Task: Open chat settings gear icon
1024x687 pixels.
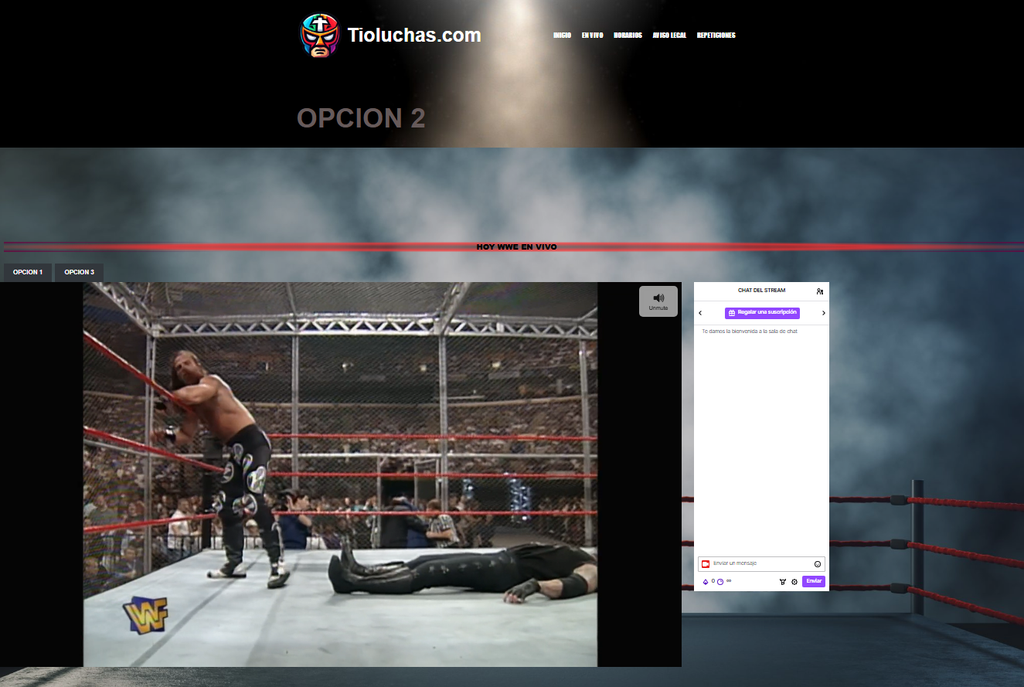Action: click(795, 581)
